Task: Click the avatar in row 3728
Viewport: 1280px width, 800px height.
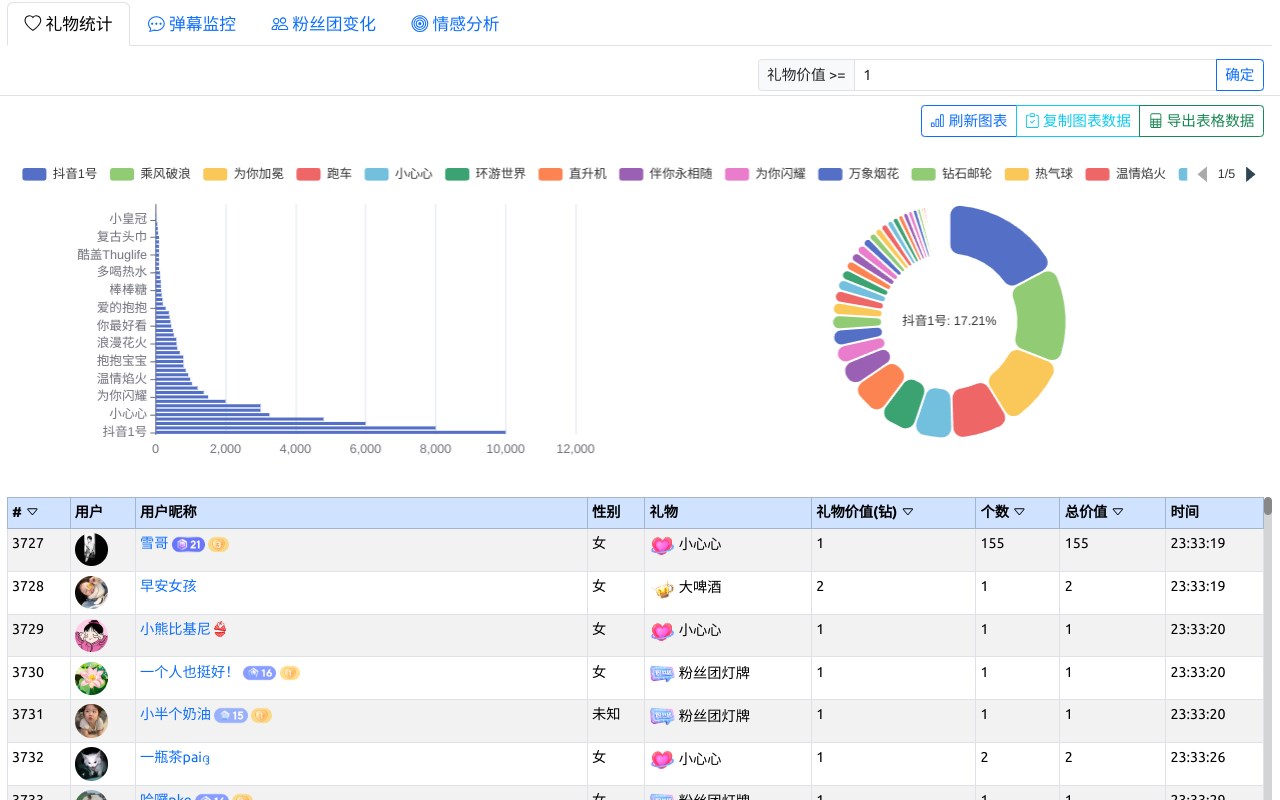Action: point(91,593)
